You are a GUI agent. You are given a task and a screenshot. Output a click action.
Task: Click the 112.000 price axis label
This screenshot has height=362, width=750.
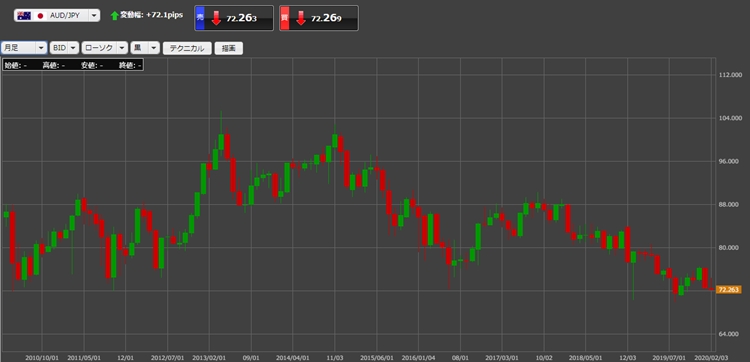(x=730, y=75)
